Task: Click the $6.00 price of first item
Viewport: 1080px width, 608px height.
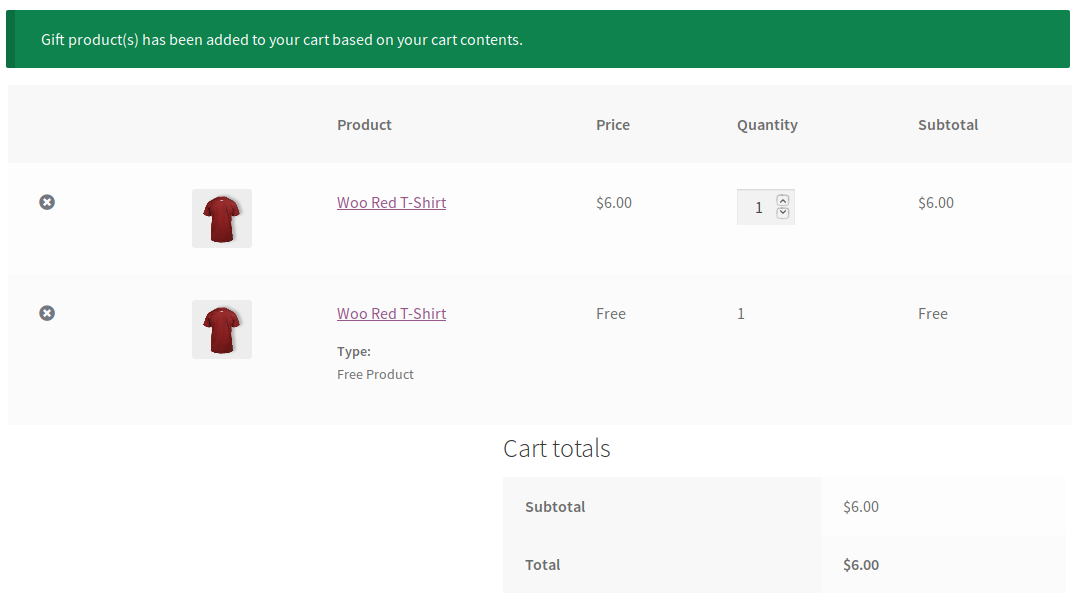Action: (614, 202)
